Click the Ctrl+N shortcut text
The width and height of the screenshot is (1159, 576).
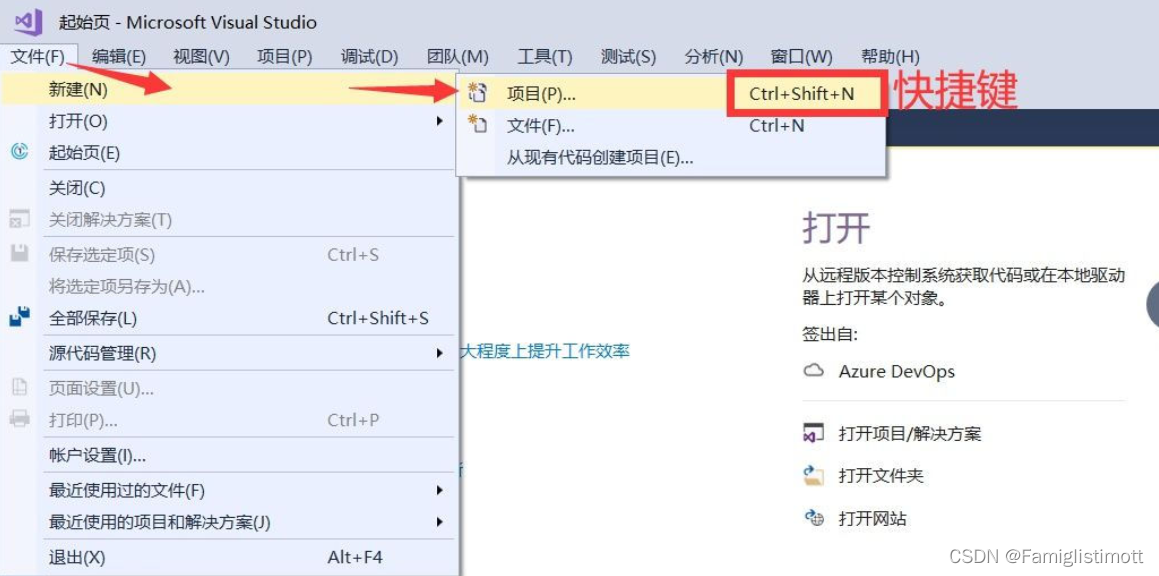tap(776, 126)
